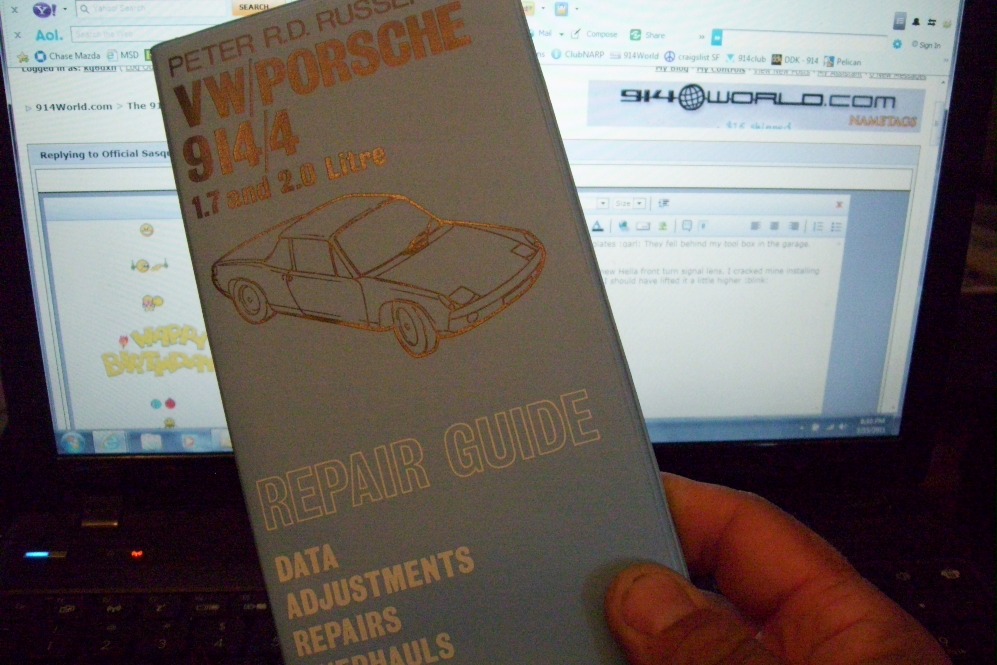
Task: Open the ClubNARP bookmark
Action: coord(577,55)
